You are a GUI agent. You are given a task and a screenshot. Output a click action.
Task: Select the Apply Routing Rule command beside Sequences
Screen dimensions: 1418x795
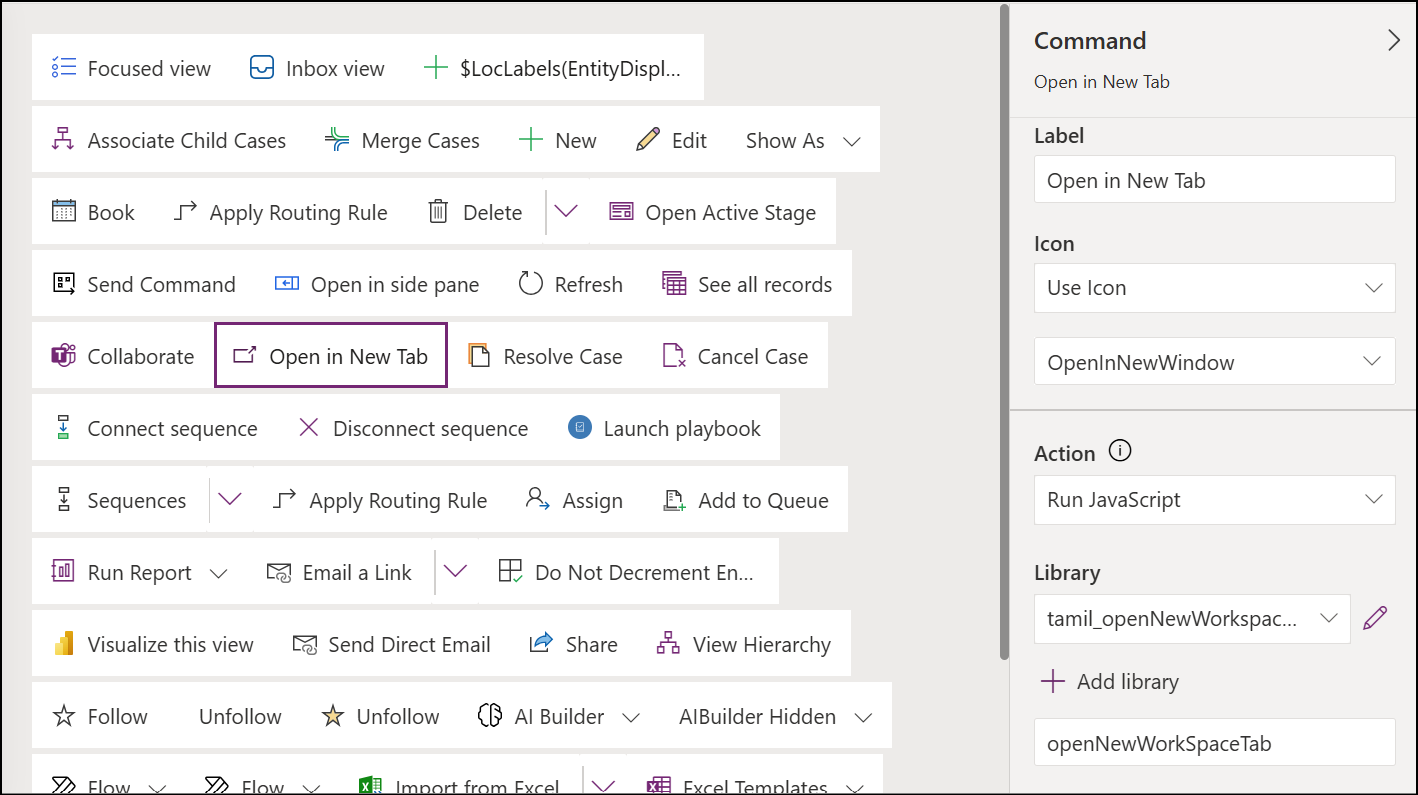(380, 500)
